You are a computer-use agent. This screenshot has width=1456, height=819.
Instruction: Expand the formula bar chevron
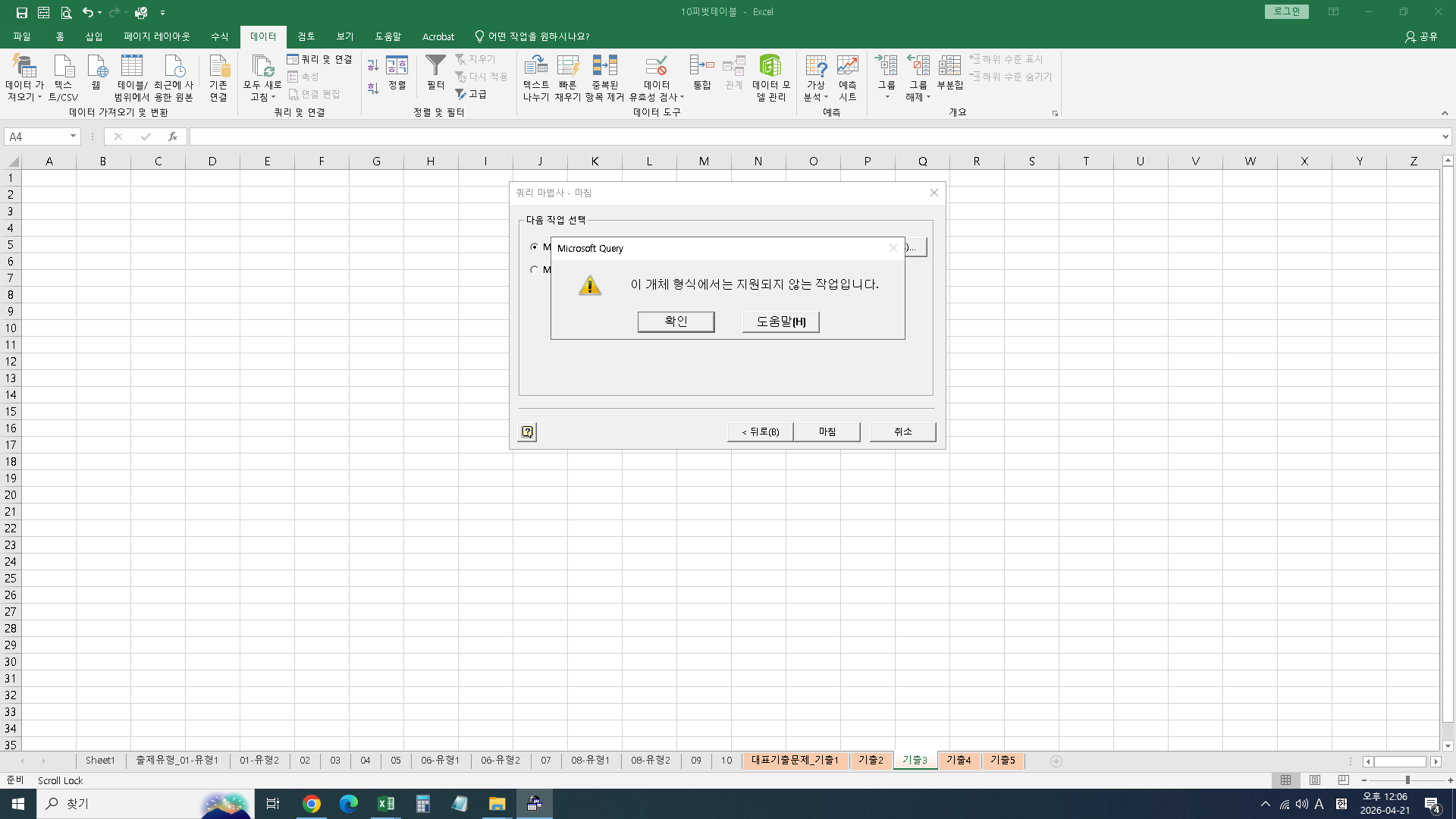pos(1445,136)
